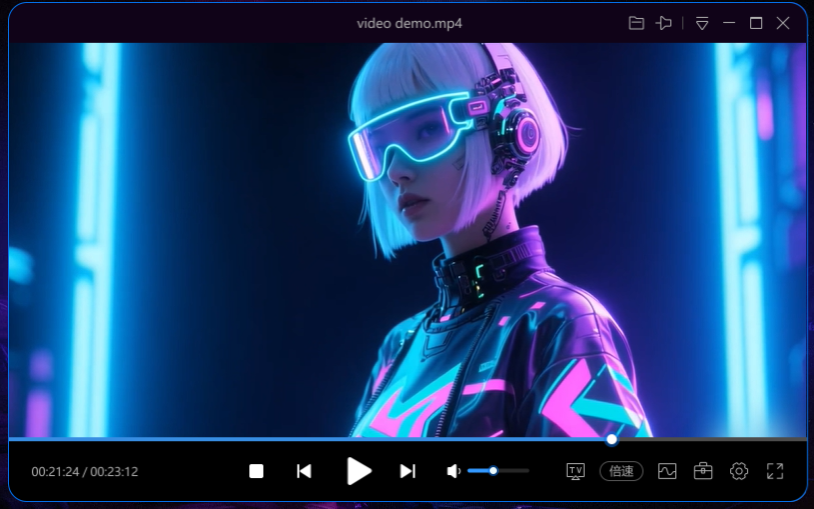Minimize the video player window

pos(729,23)
